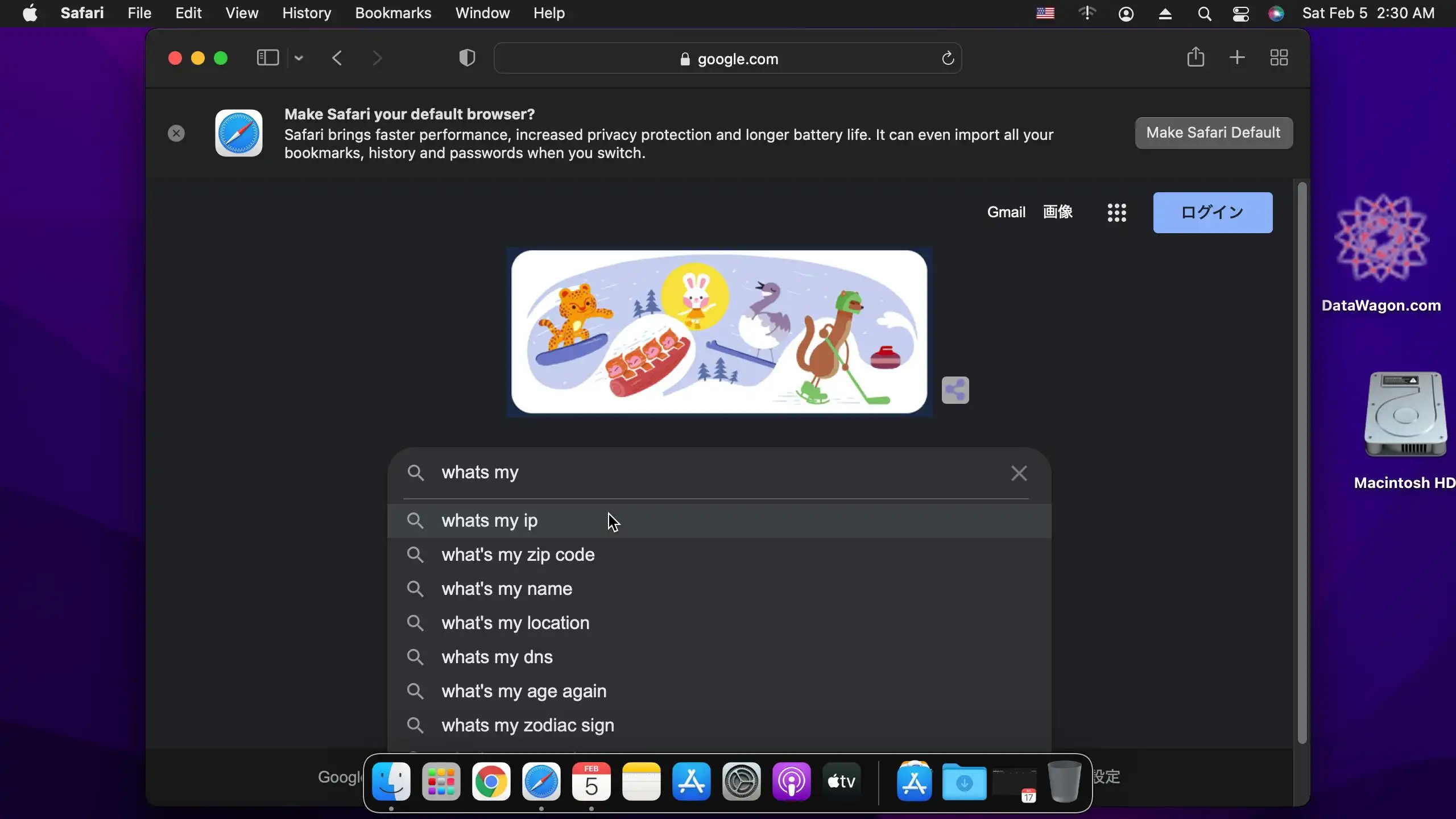This screenshot has height=819, width=1456.
Task: Click the blue ログイン button
Action: pos(1213,213)
